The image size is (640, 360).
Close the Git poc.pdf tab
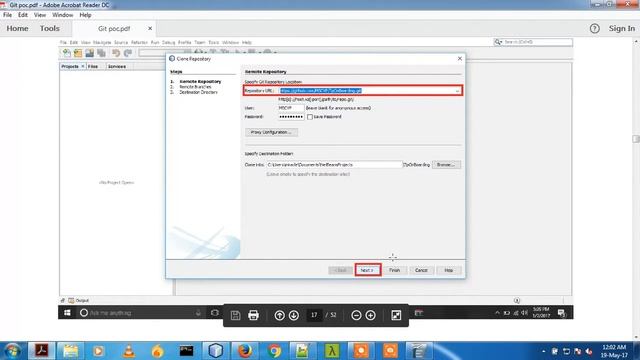(x=150, y=29)
